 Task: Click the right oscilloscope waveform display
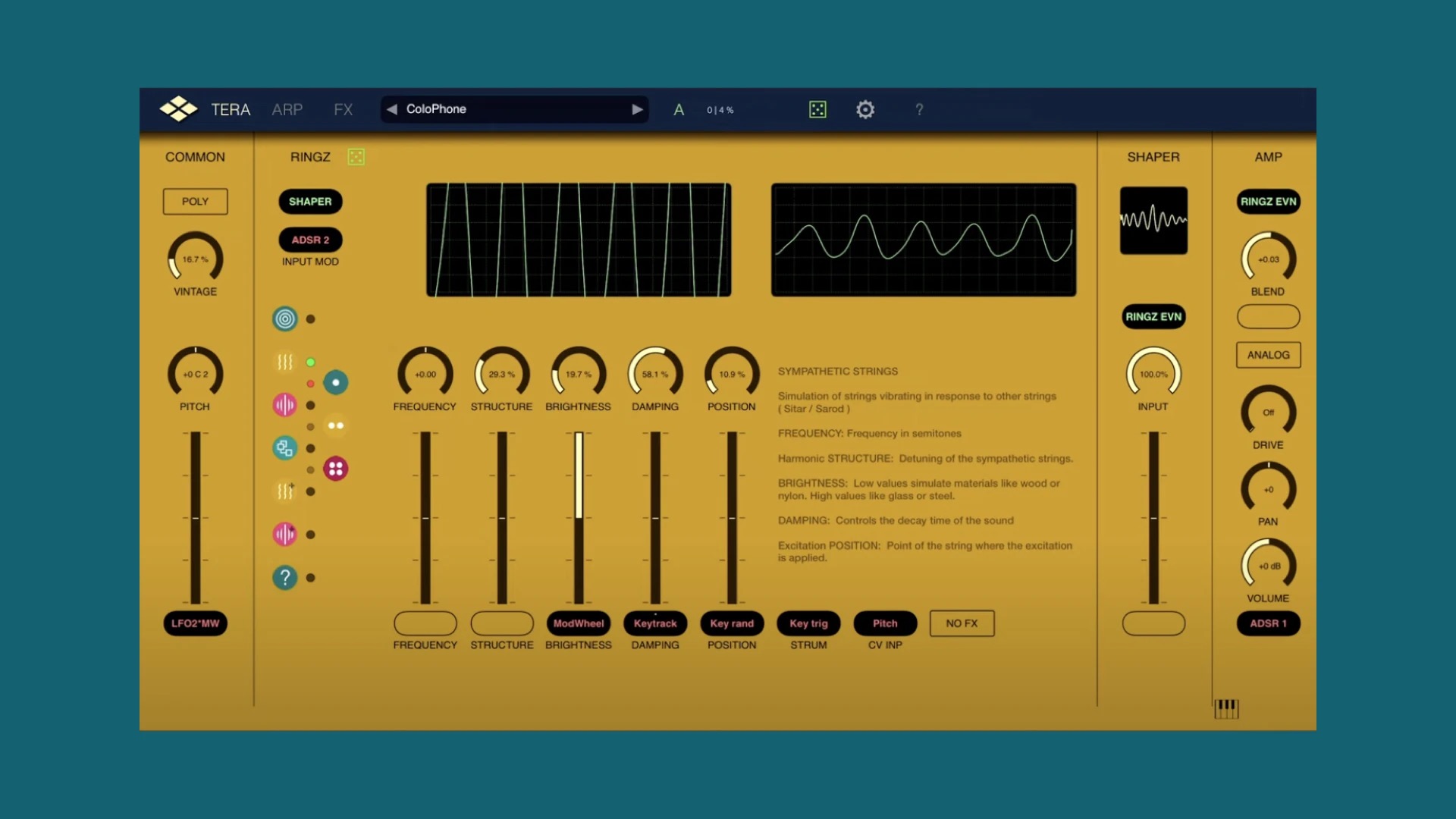point(924,240)
